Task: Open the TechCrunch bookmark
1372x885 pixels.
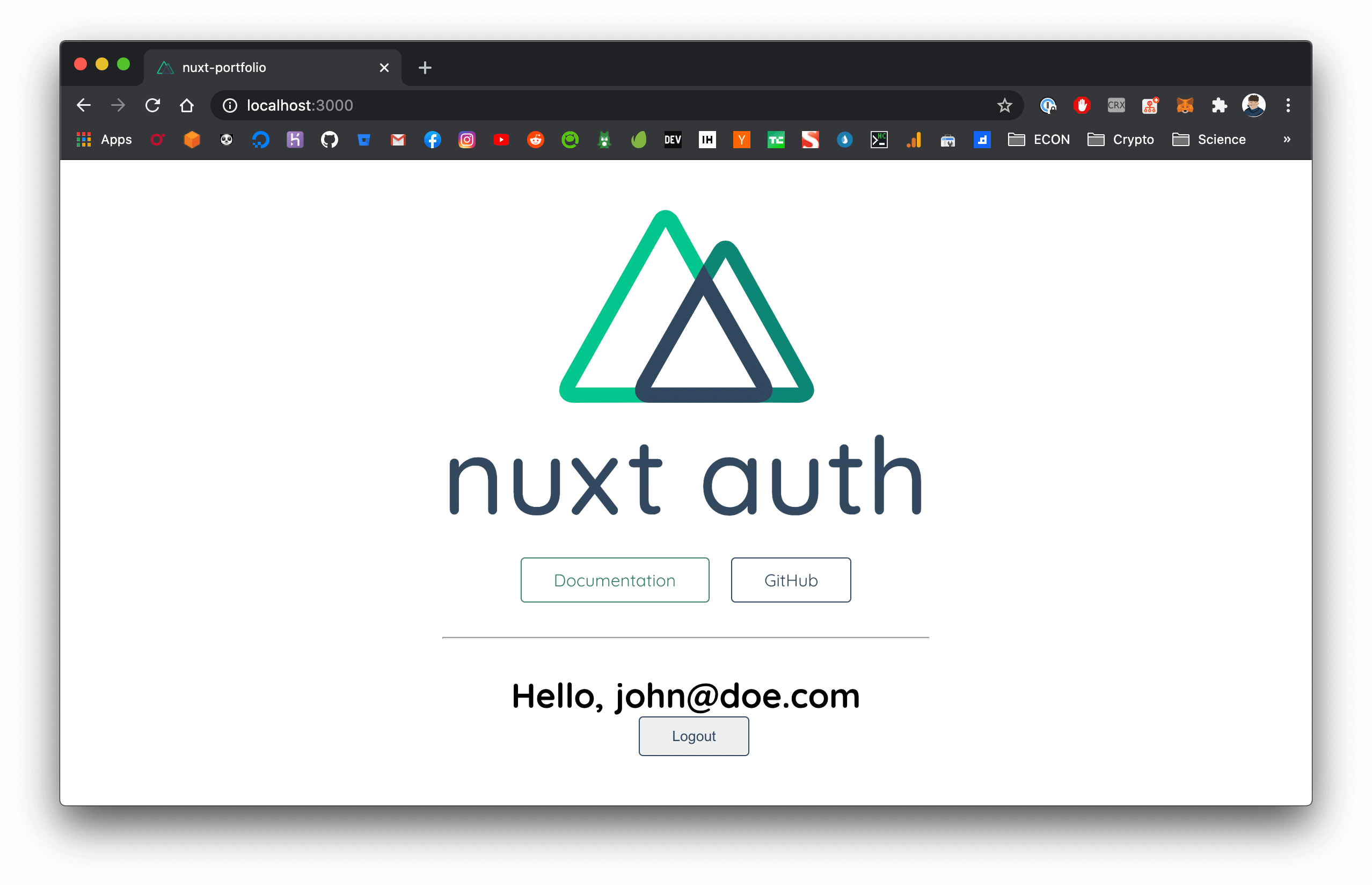Action: [x=776, y=139]
